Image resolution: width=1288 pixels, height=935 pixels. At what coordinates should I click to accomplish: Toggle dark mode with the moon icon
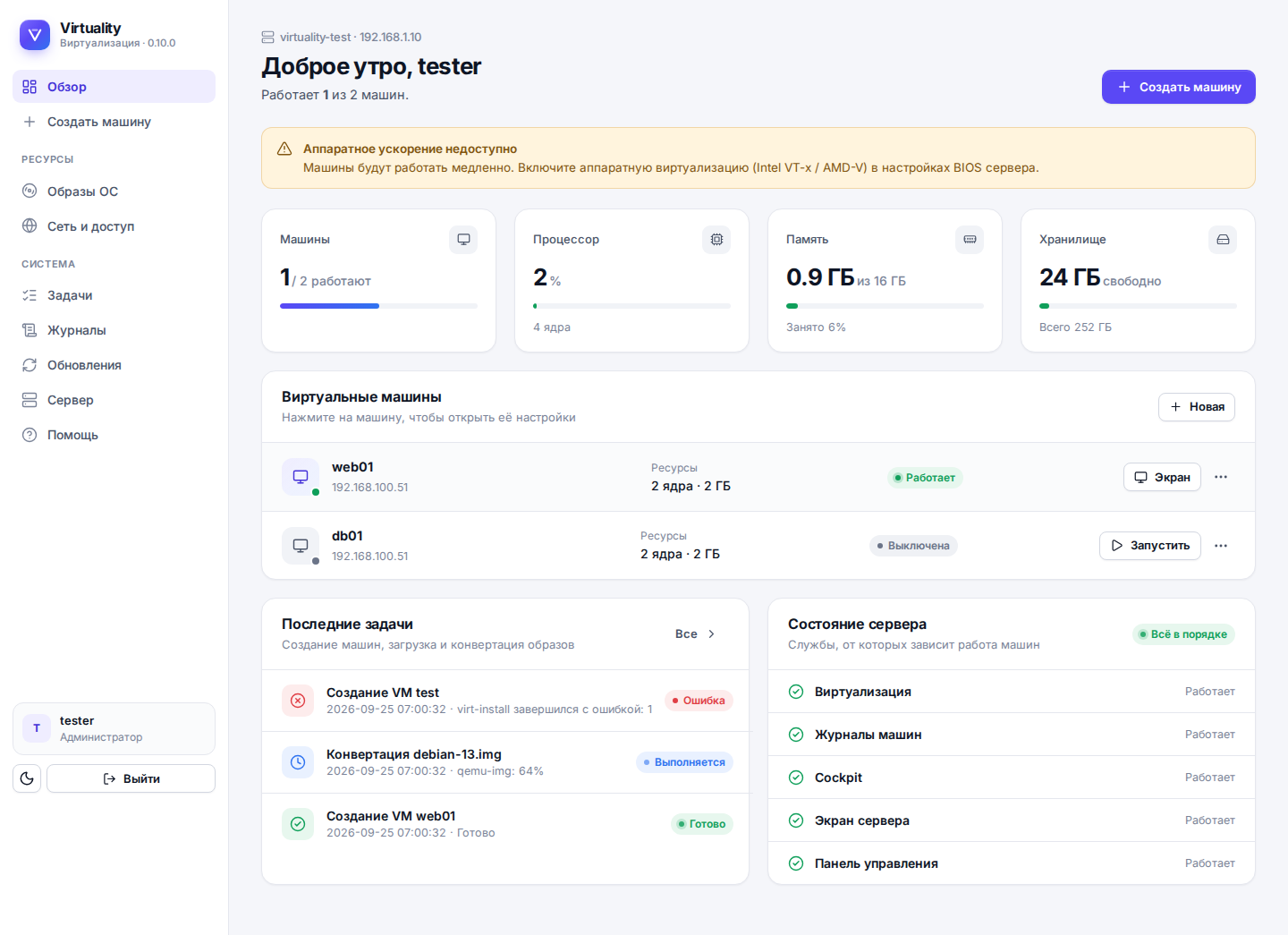pos(27,778)
